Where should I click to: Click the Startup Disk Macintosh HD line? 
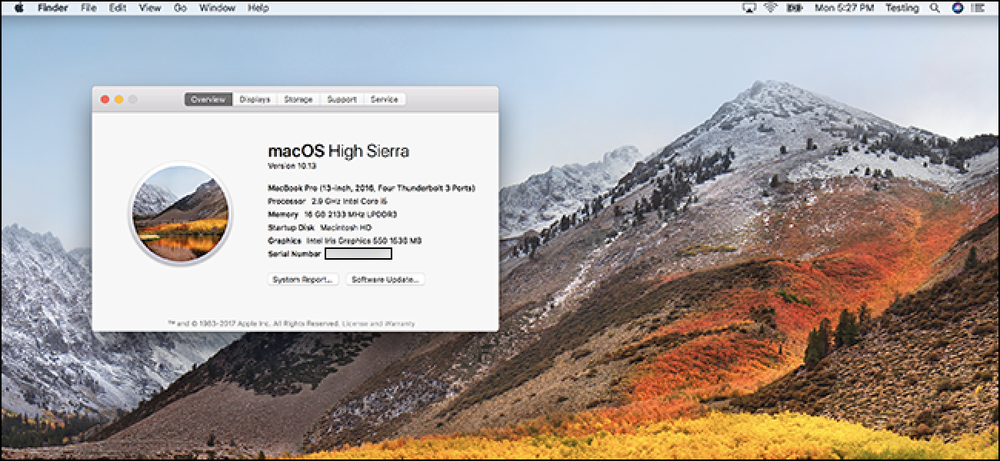point(320,227)
